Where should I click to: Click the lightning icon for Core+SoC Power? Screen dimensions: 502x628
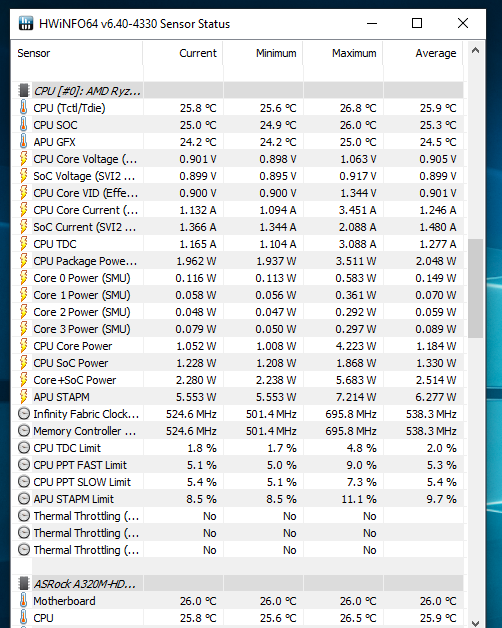pos(24,380)
